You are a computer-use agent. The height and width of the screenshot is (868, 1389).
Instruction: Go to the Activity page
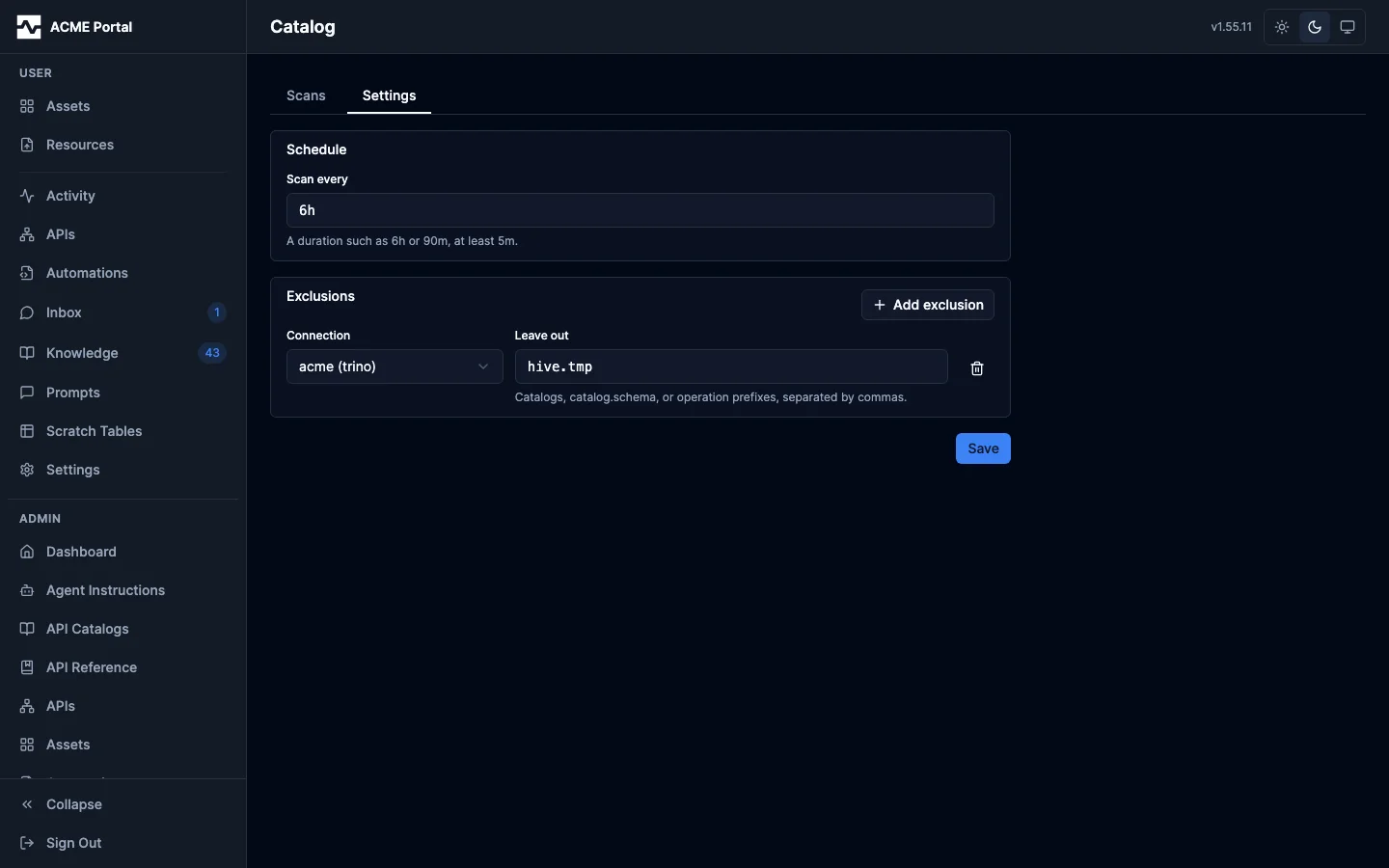[123, 196]
